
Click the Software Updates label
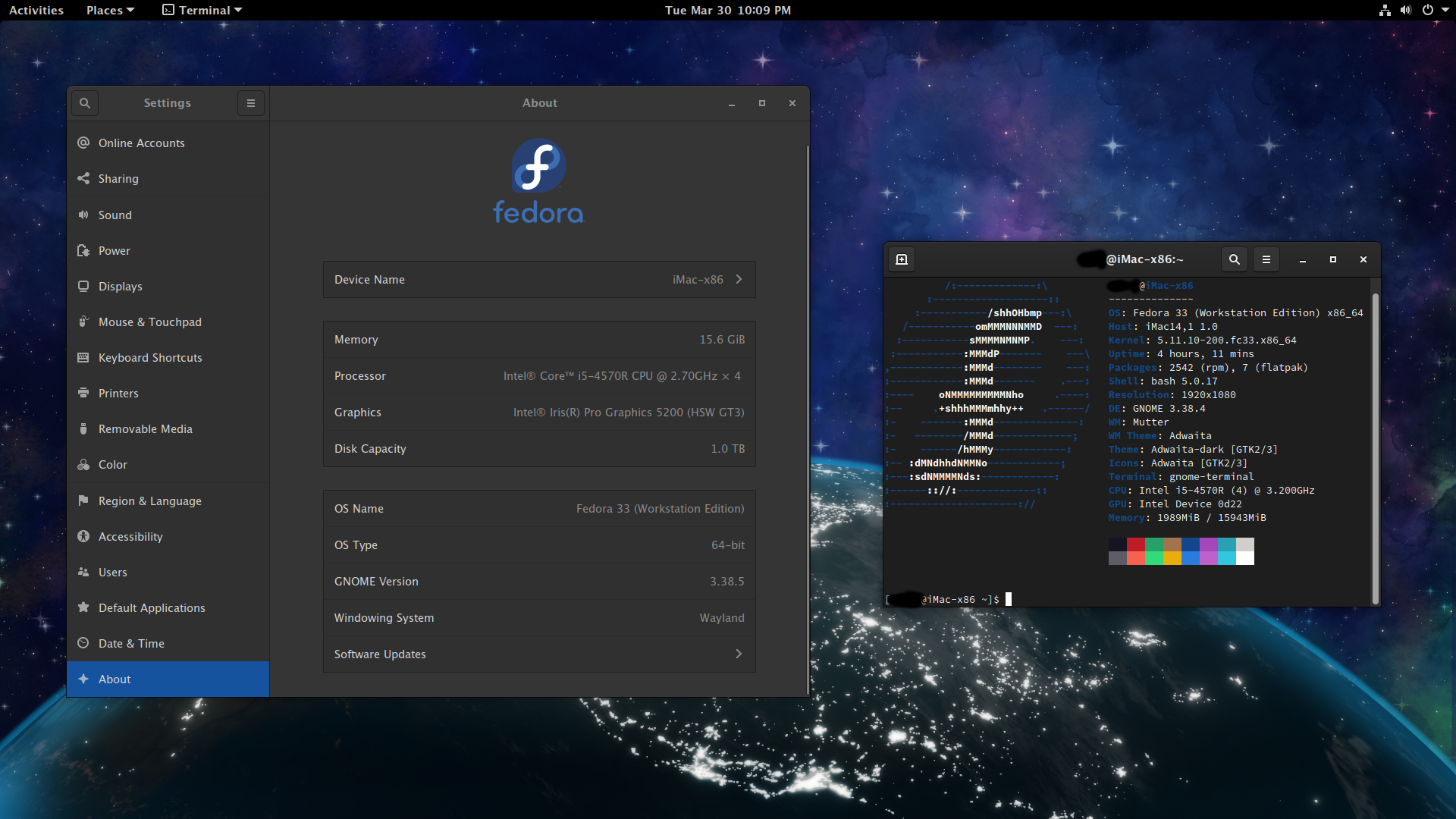coord(380,654)
